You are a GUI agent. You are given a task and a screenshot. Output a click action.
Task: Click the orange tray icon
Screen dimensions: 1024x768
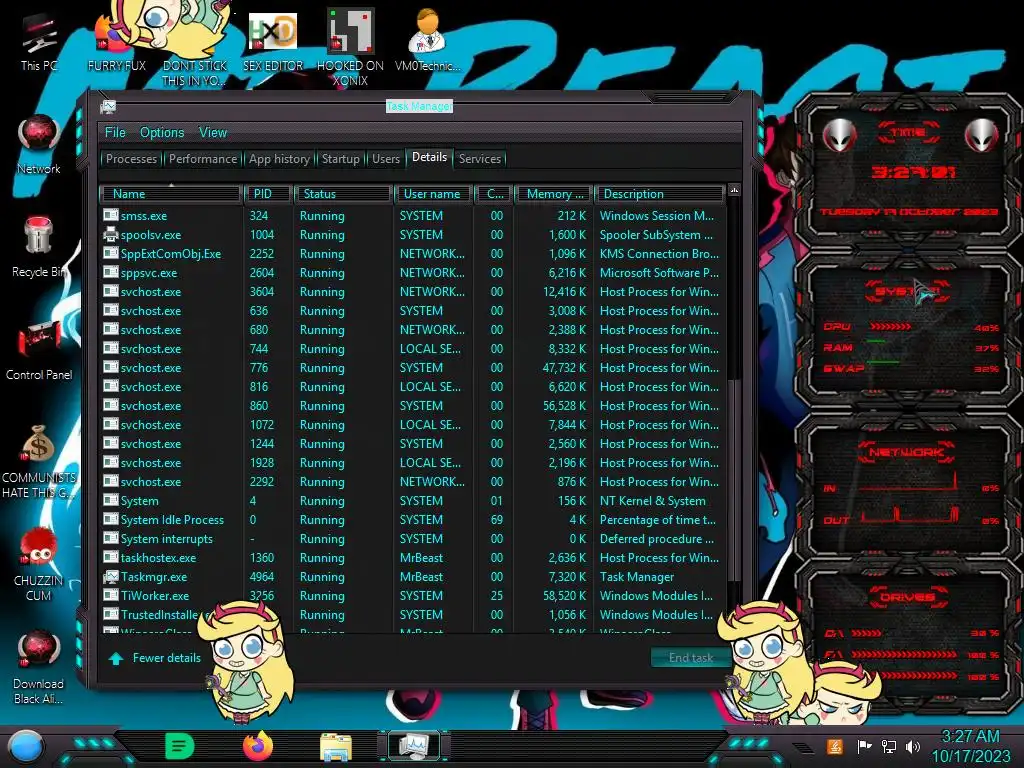tap(835, 746)
